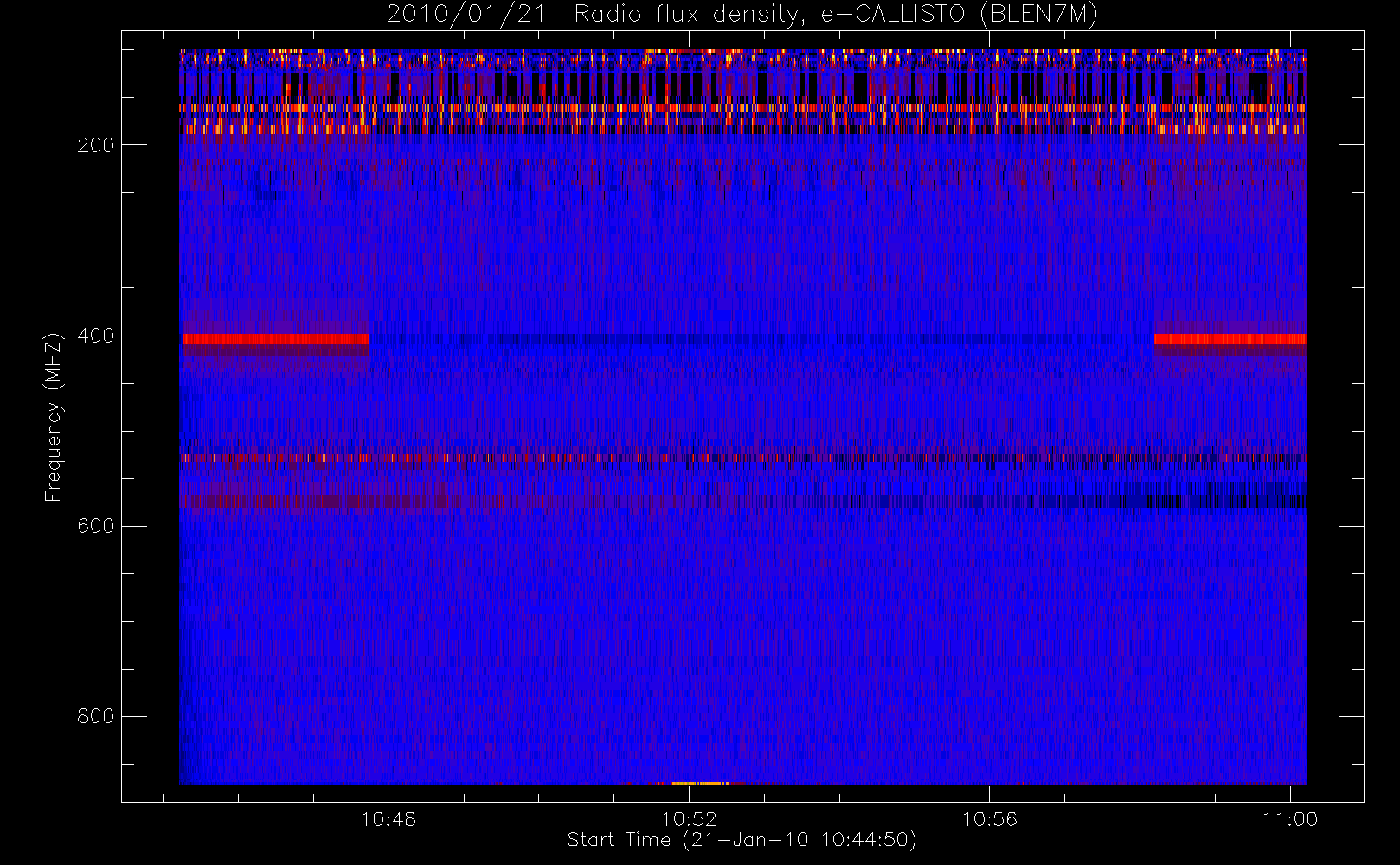
Task: Click the left red band at 400 MHz
Action: coord(275,339)
